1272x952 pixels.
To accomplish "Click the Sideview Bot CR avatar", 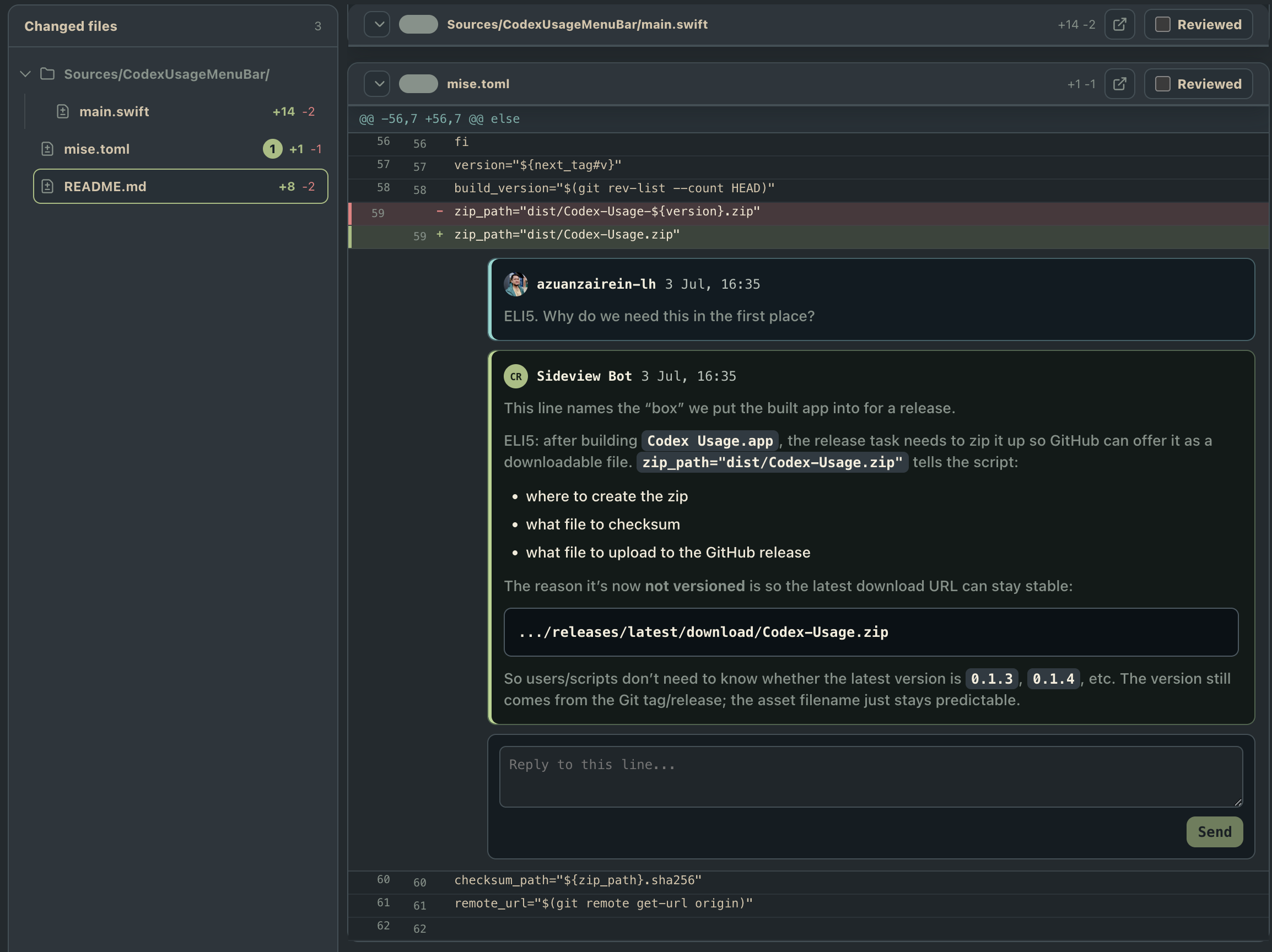I will (516, 376).
